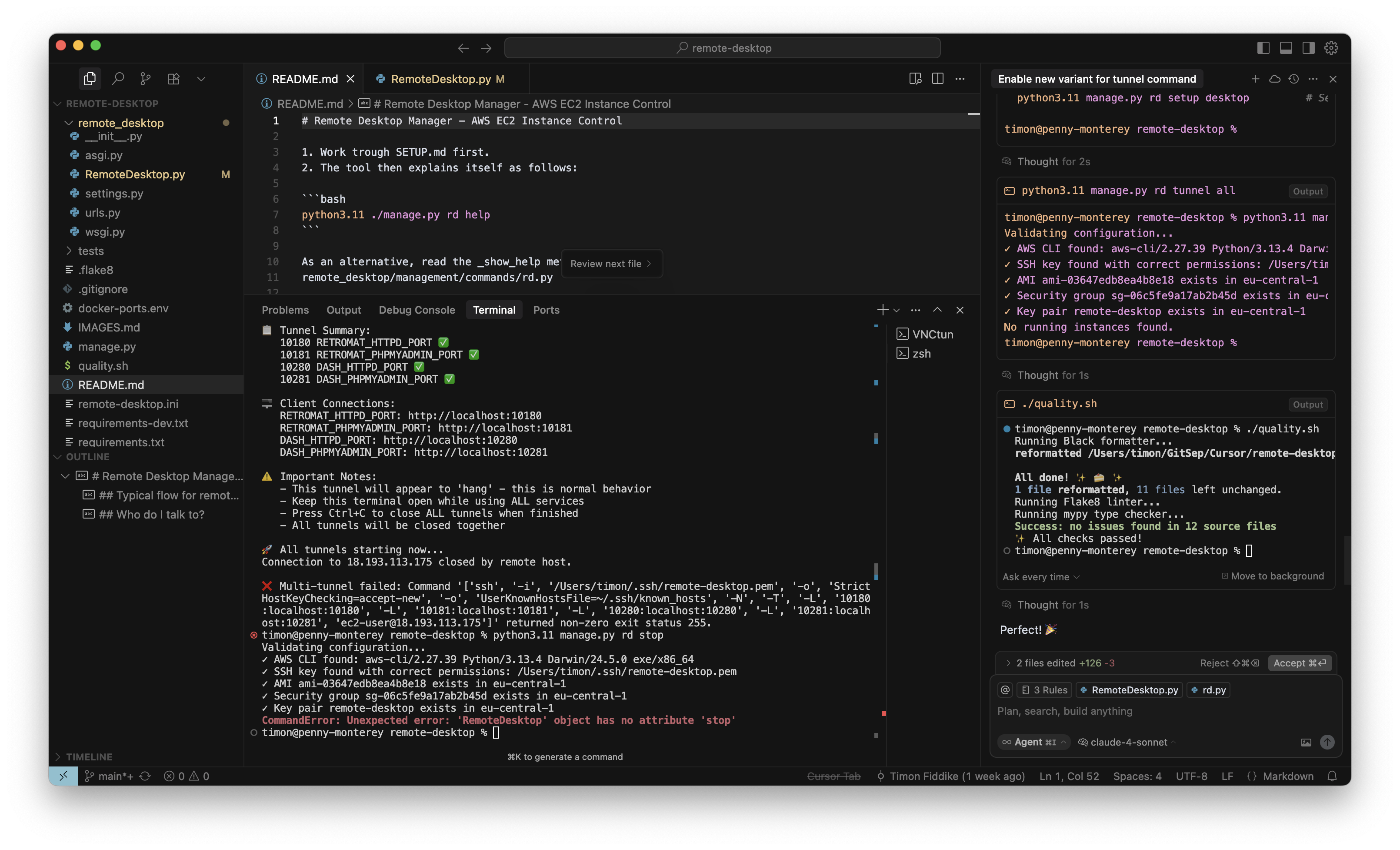Open manage.py in the explorer
This screenshot has width=1400, height=850.
point(106,346)
